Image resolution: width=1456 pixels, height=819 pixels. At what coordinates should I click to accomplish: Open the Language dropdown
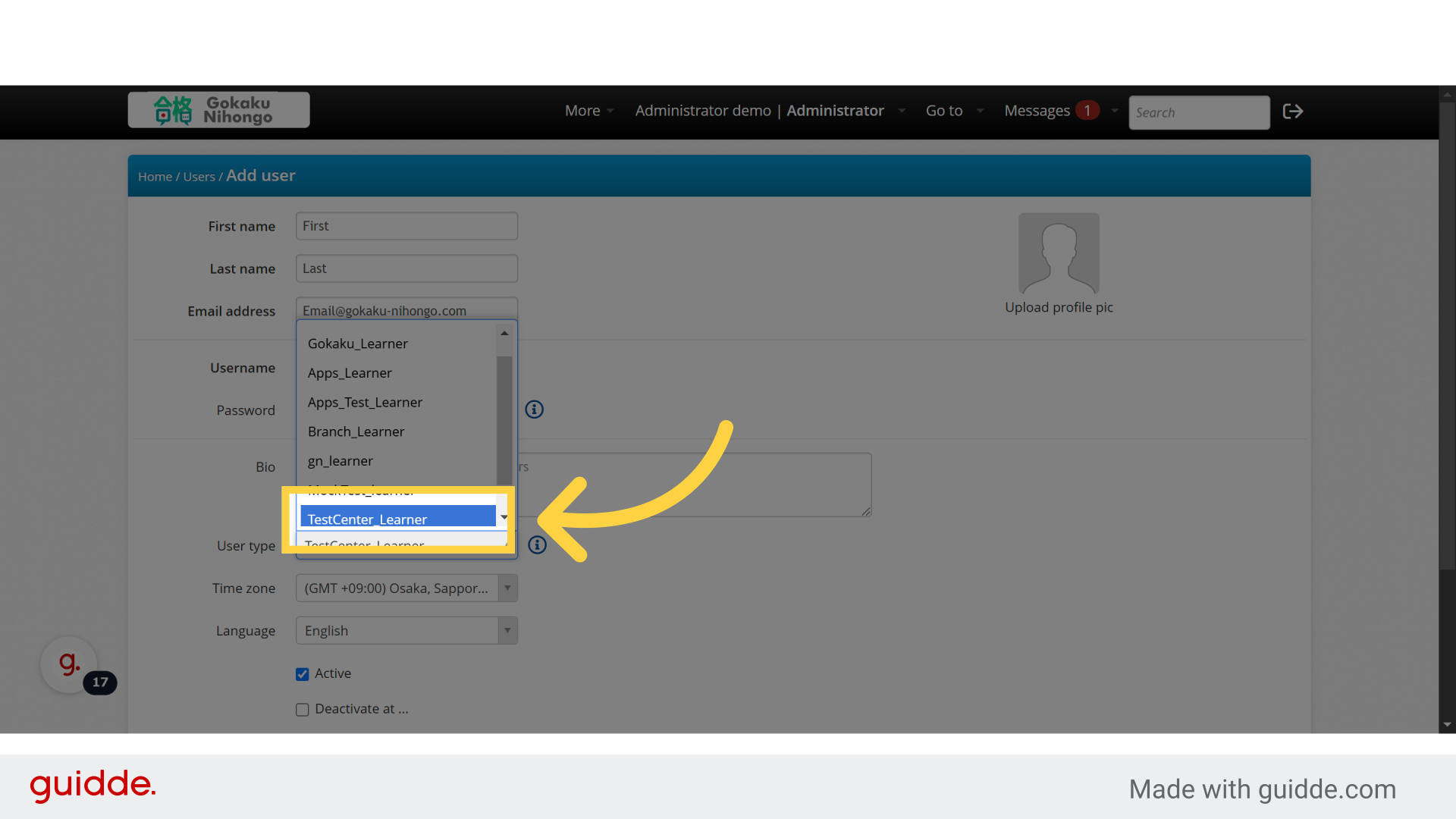coord(406,631)
